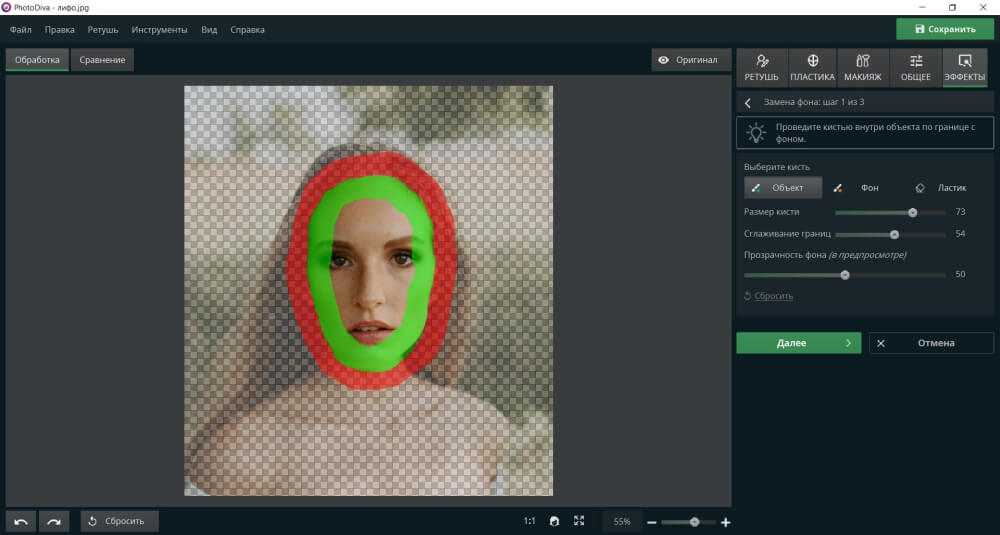Go back using the arrow beside Замена фона
This screenshot has height=535, width=1000.
748,103
